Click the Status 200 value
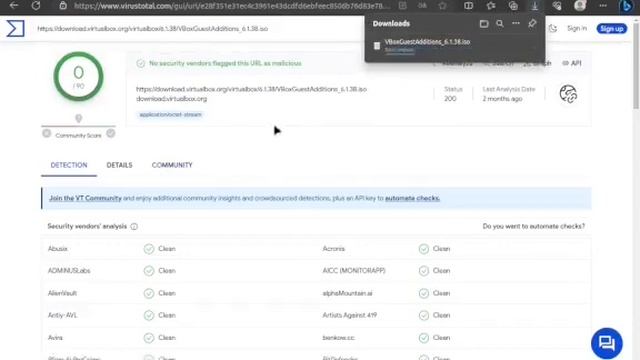The image size is (640, 360). [450, 99]
